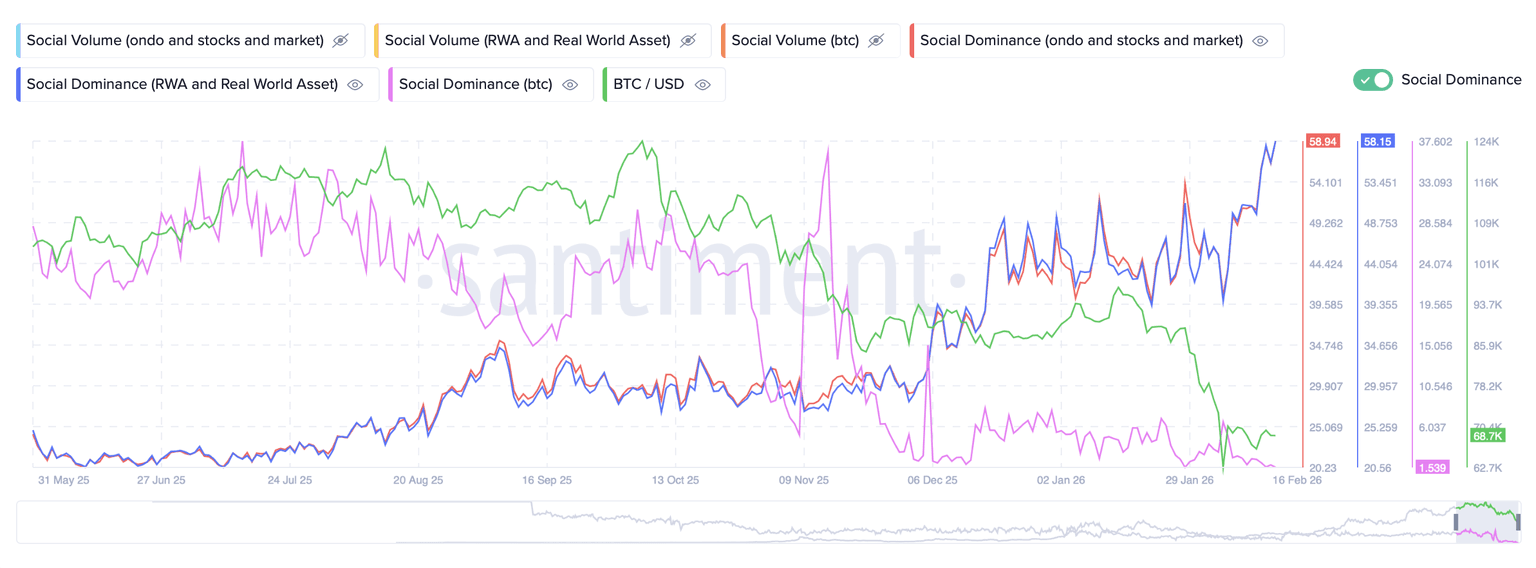Viewport: 1536px width, 568px height.
Task: Click the pink 1.539 axis value badge
Action: (x=1432, y=468)
